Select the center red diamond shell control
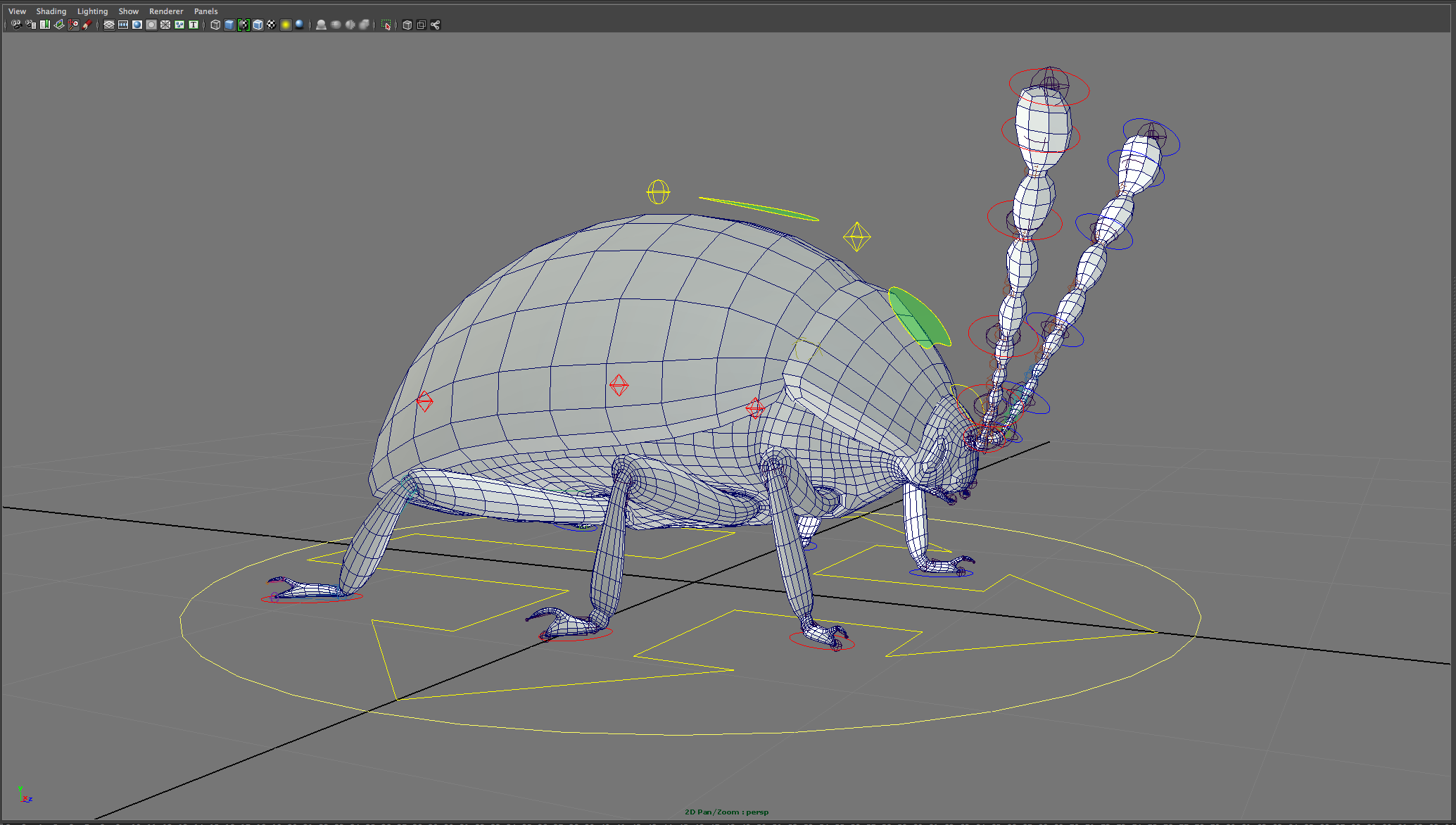1456x825 pixels. pos(619,385)
